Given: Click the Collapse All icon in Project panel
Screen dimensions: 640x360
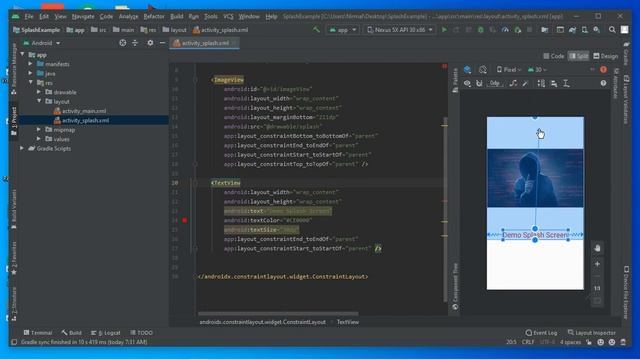Looking at the screenshot, I should tap(135, 43).
